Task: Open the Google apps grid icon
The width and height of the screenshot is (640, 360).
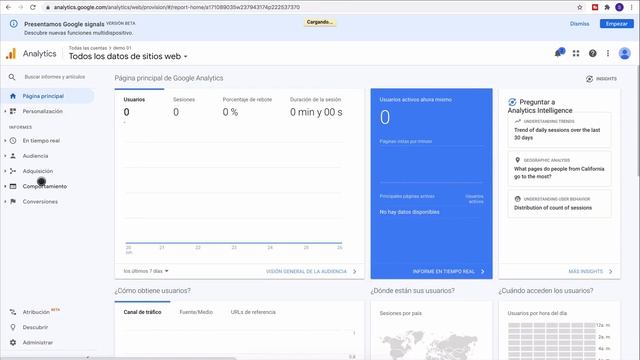Action: tap(576, 53)
